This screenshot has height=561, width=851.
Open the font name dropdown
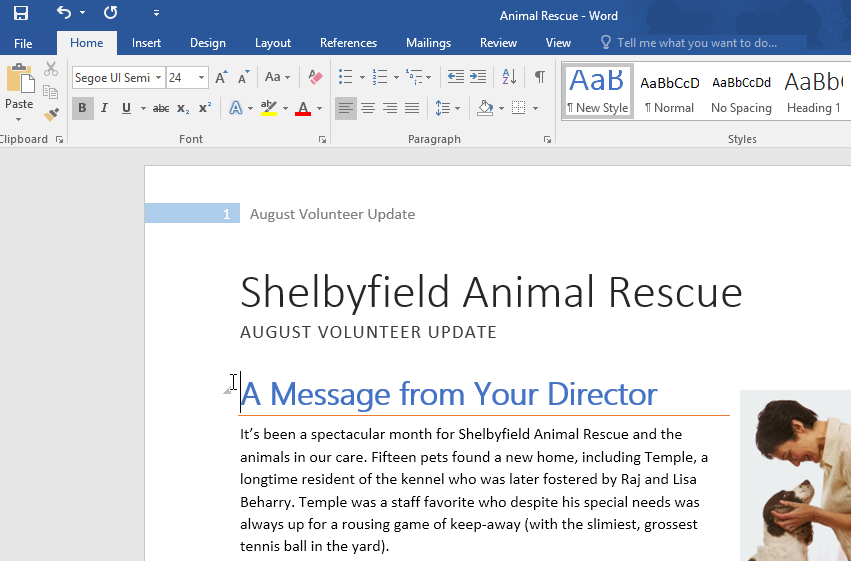158,77
